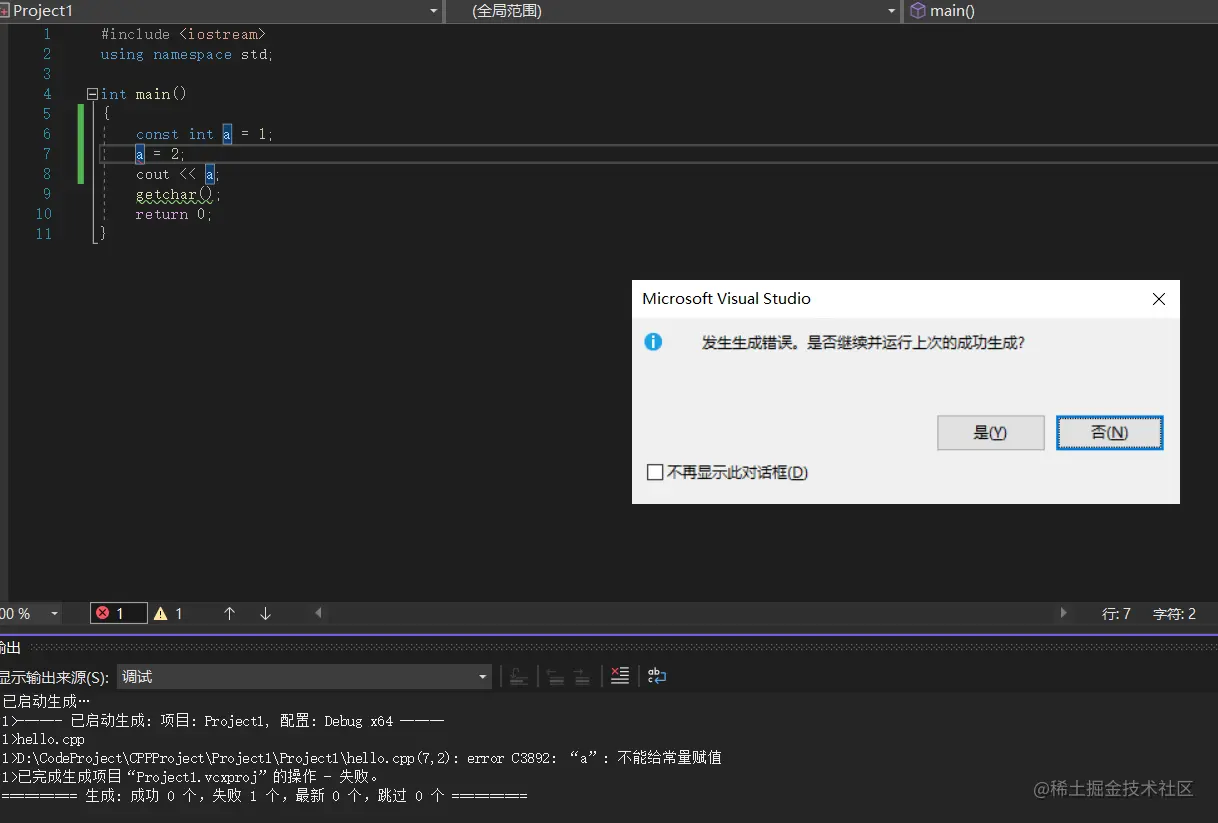Clear all output with the red-X list icon
This screenshot has width=1218, height=823.
click(x=620, y=677)
